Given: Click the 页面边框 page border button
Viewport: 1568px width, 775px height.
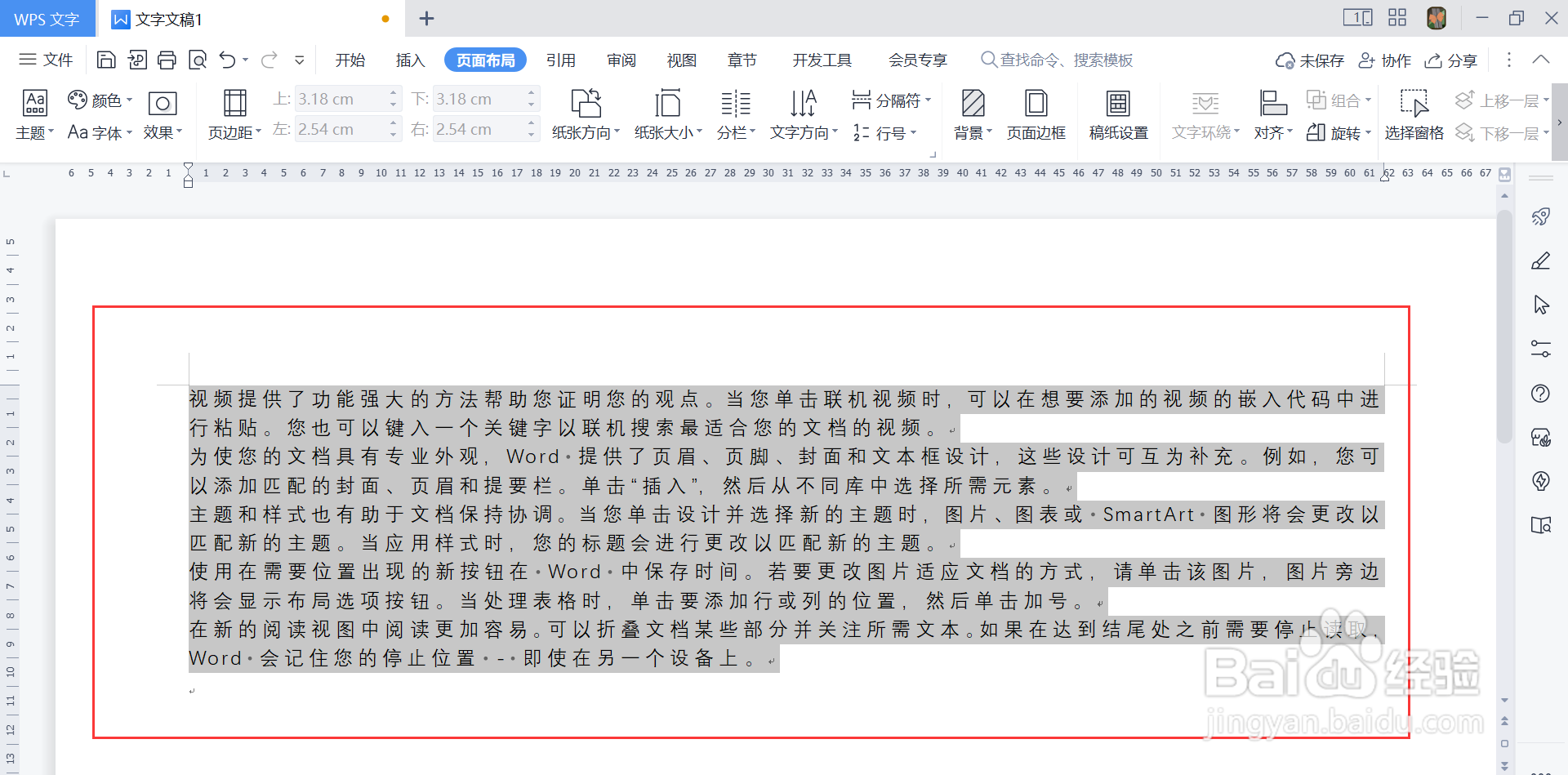Looking at the screenshot, I should [1036, 114].
